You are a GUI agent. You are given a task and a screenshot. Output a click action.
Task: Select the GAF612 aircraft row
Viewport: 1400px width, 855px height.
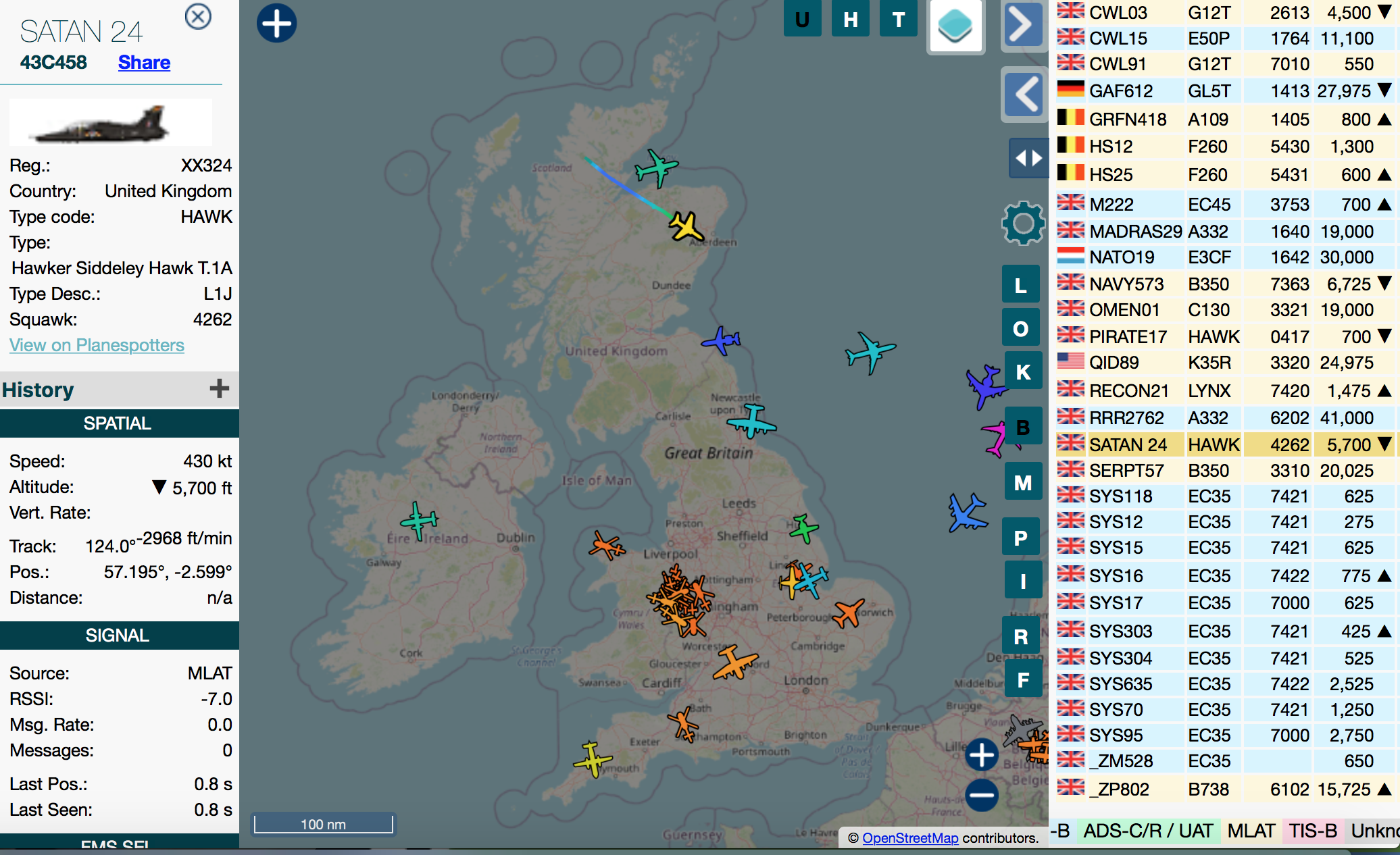pos(1225,91)
